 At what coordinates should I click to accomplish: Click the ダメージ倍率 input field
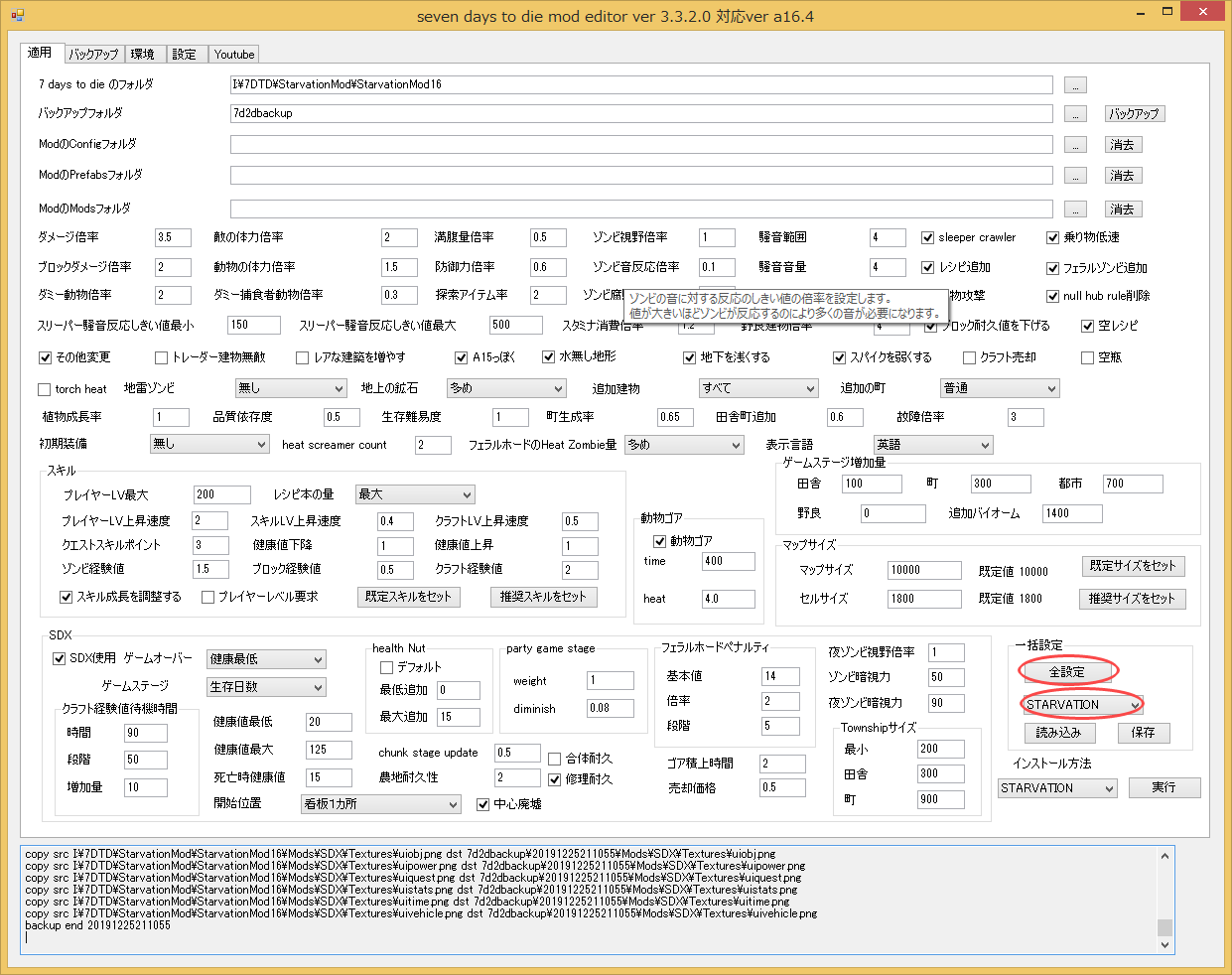pos(174,238)
